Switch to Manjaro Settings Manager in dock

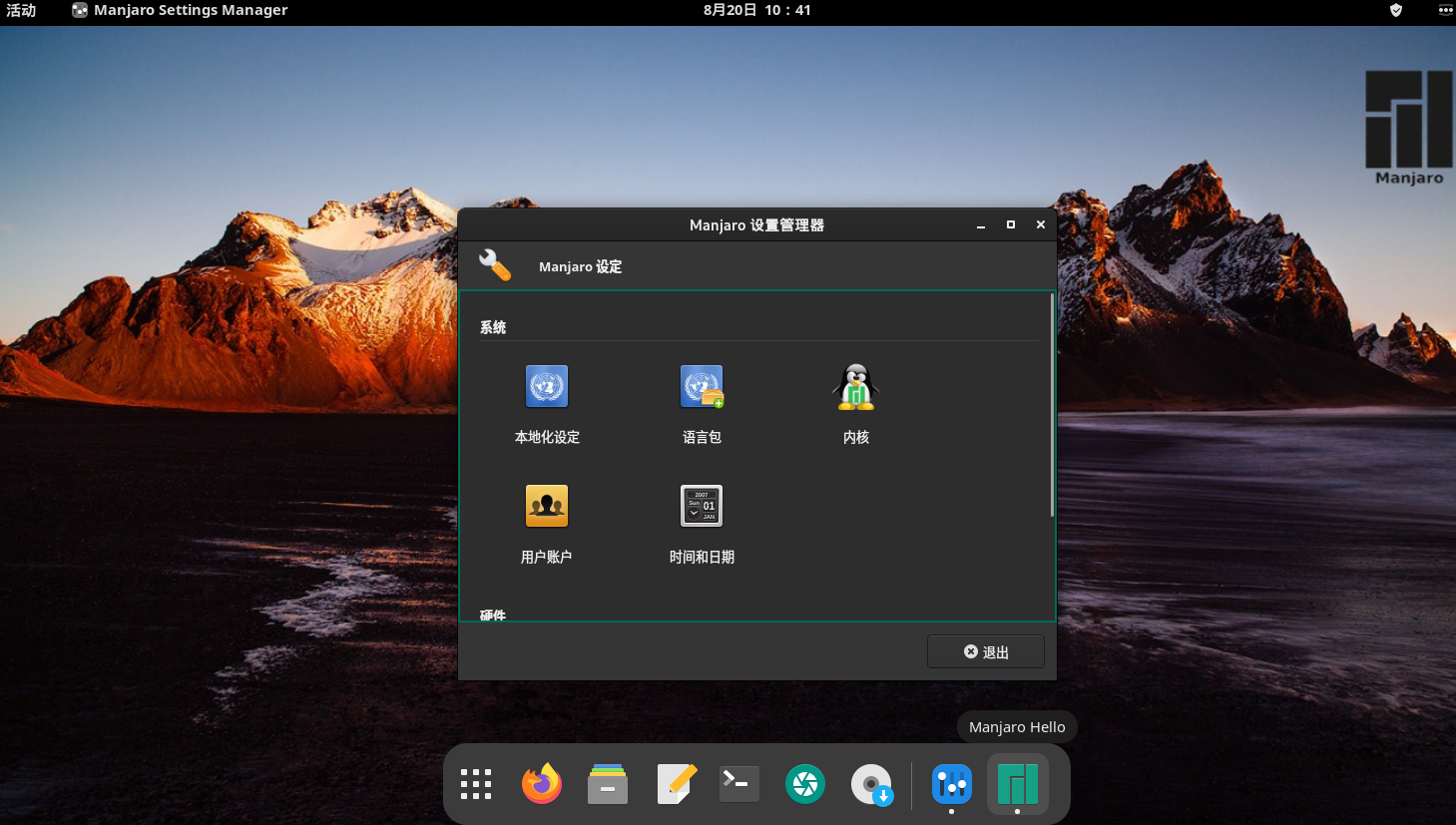pyautogui.click(x=951, y=784)
